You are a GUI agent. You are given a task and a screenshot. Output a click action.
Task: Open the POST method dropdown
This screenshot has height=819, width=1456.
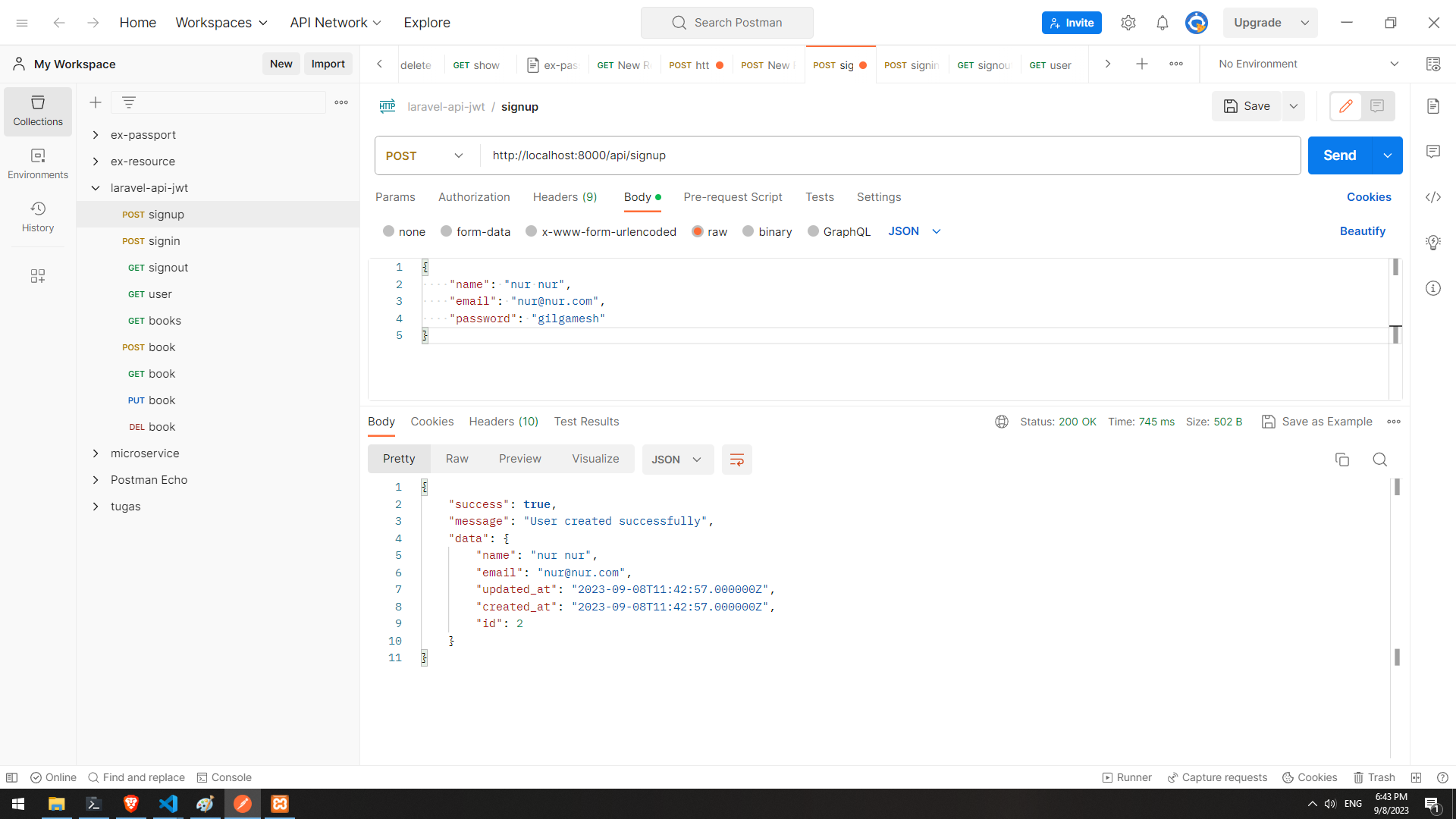coord(425,155)
